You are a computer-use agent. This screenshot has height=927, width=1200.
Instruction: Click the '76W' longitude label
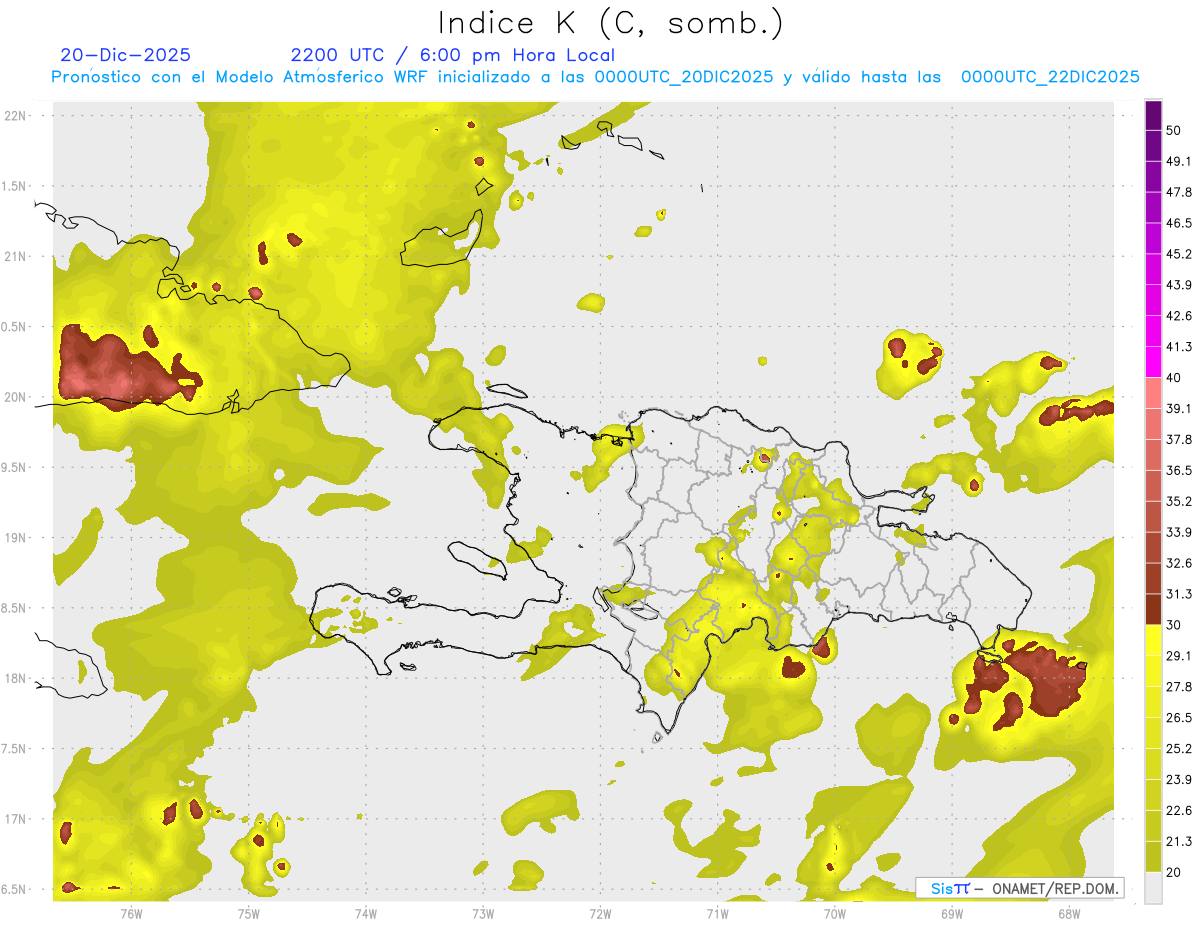131,913
